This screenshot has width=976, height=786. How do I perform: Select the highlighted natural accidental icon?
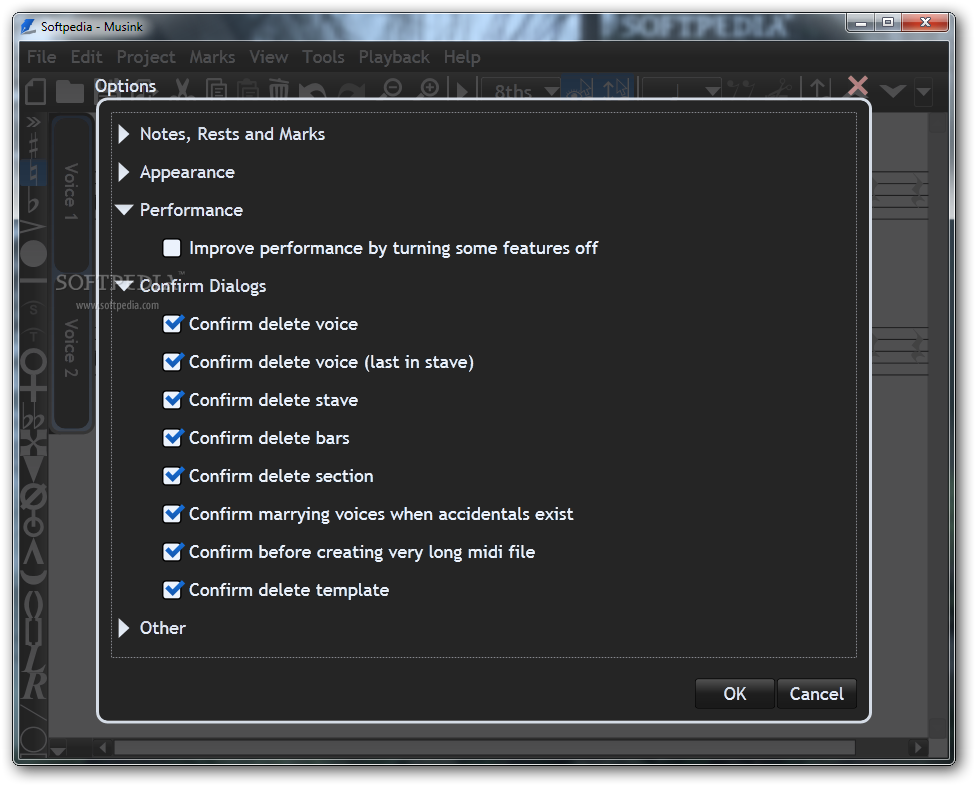click(x=33, y=172)
